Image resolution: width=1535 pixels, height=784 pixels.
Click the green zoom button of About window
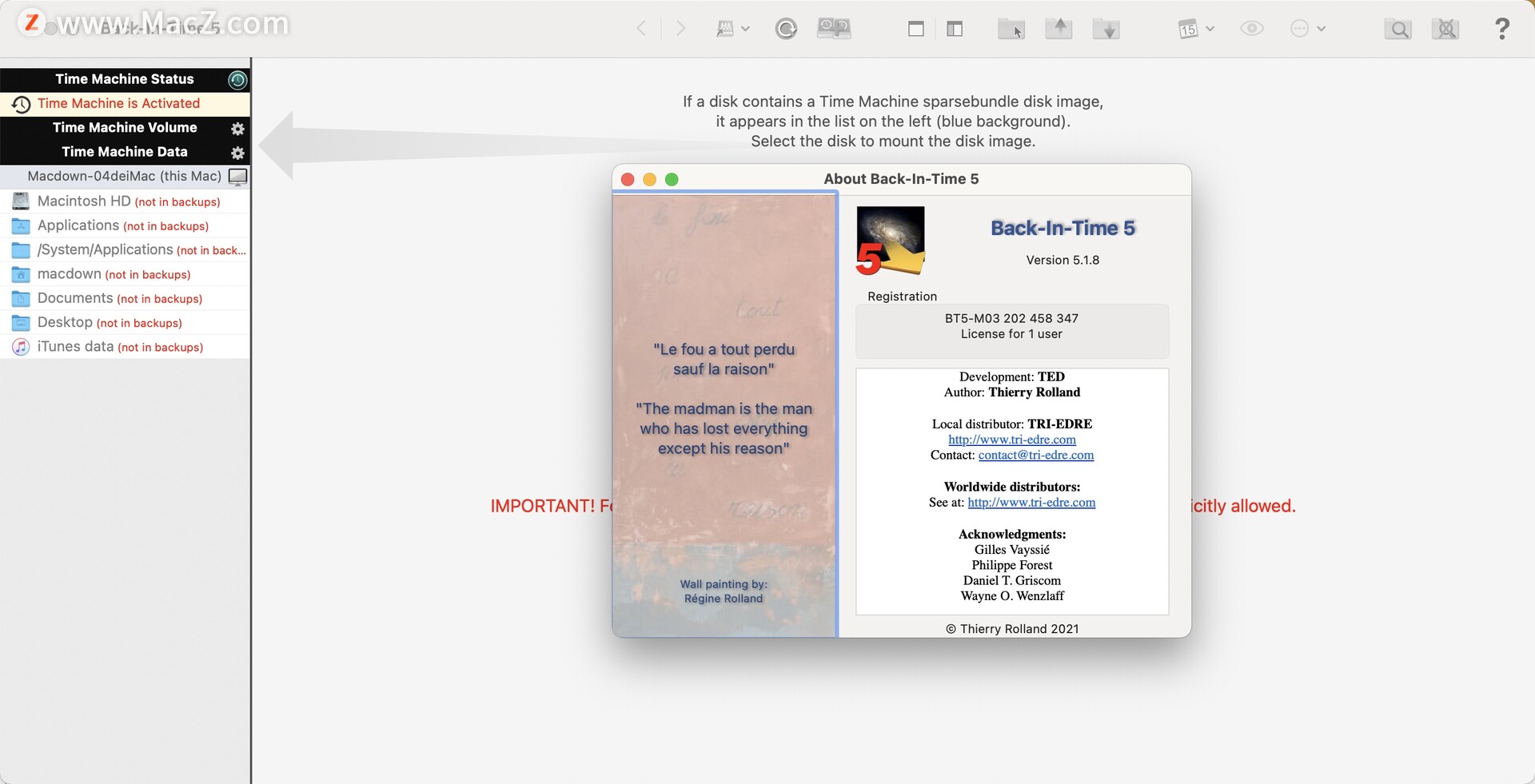672,180
